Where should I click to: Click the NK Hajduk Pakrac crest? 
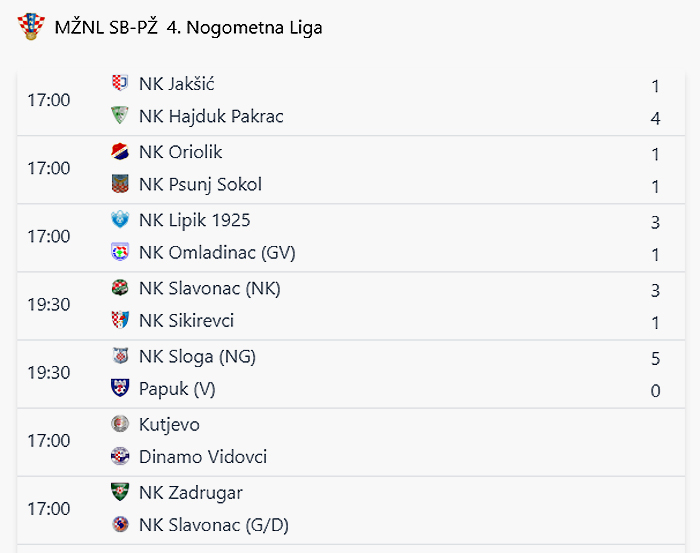pos(120,115)
